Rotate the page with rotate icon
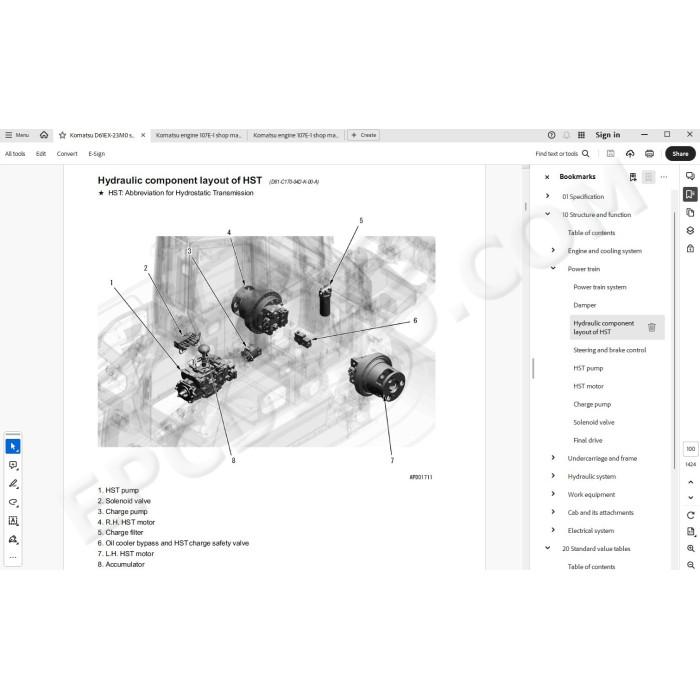The height and width of the screenshot is (700, 700). [691, 515]
